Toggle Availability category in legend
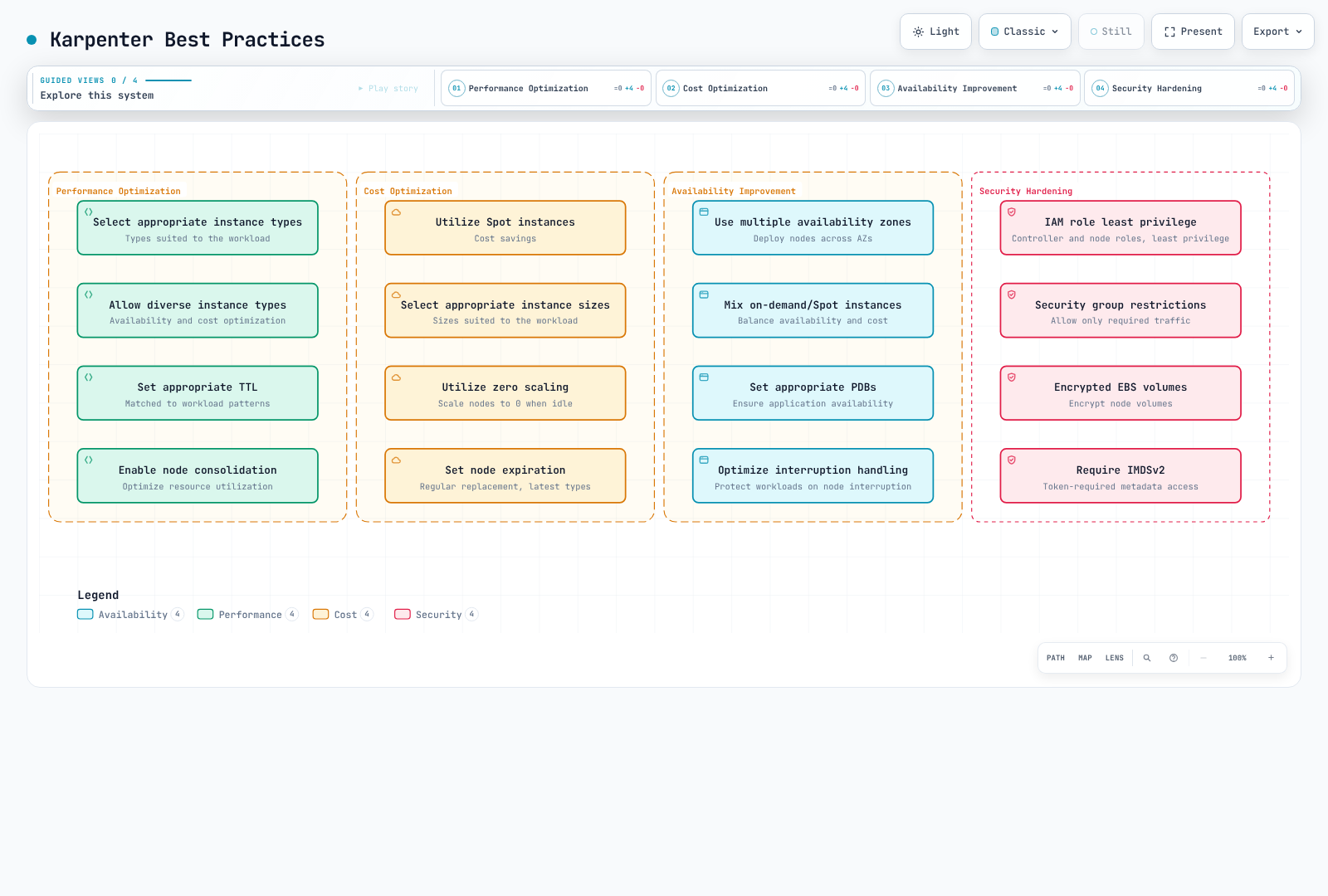 (x=130, y=615)
